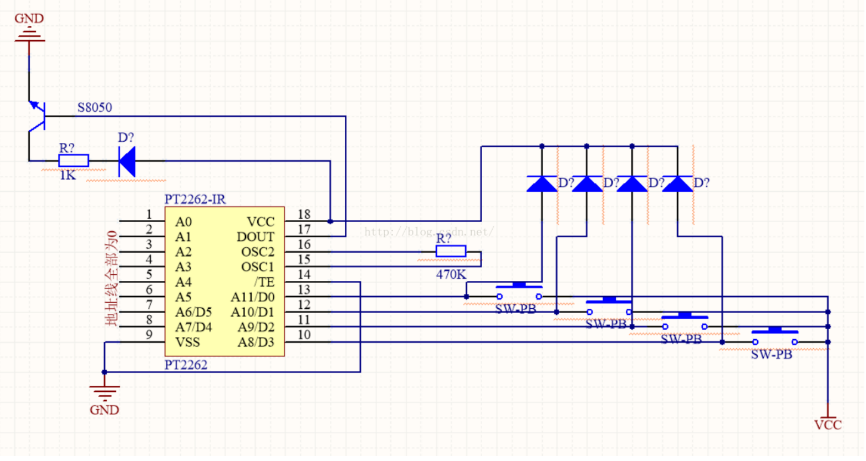The image size is (866, 461).
Task: Click the pushbutton switch on the A11/D0 line
Action: tap(519, 291)
